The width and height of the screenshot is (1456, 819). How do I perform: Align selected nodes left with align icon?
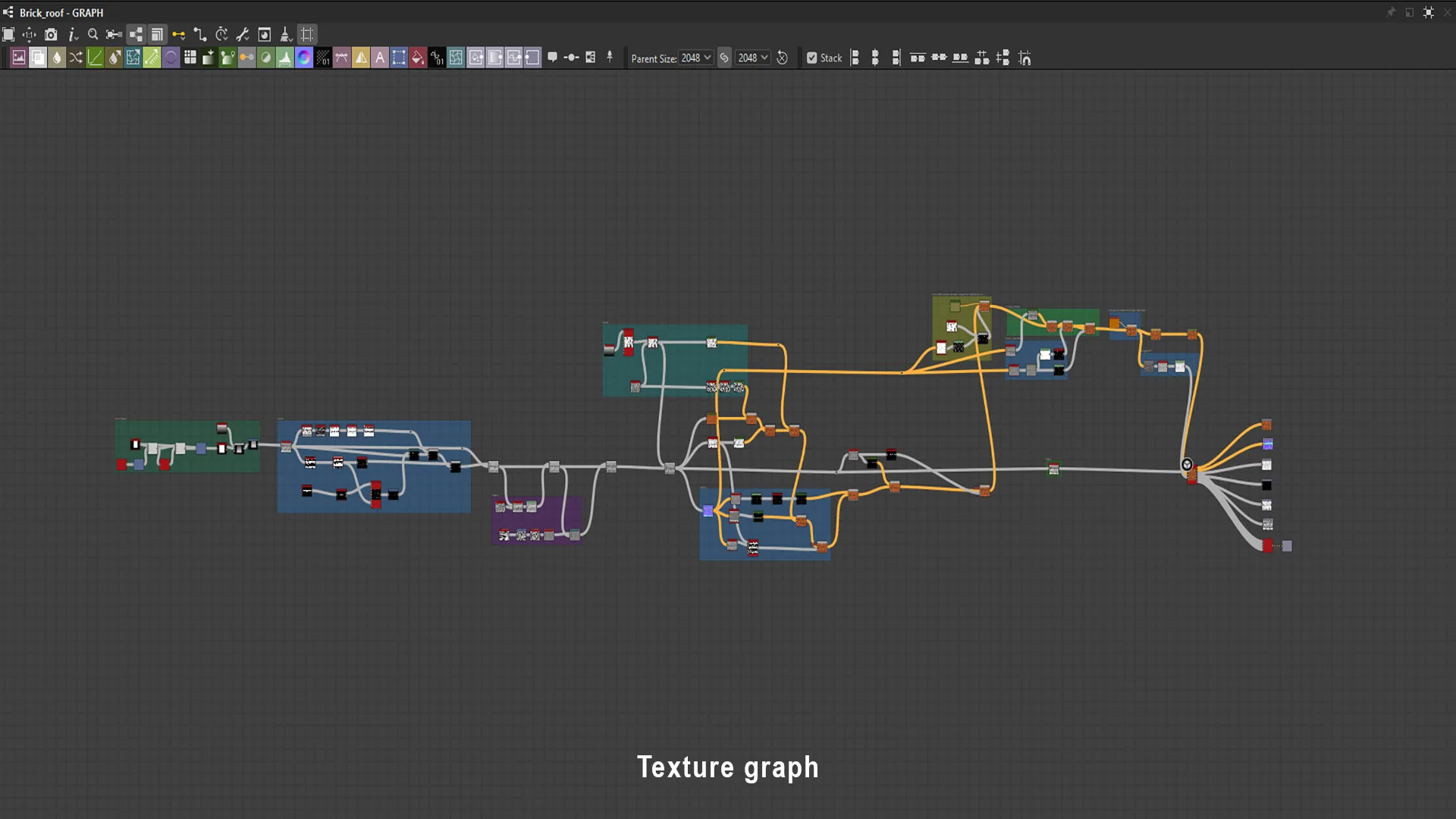click(855, 58)
